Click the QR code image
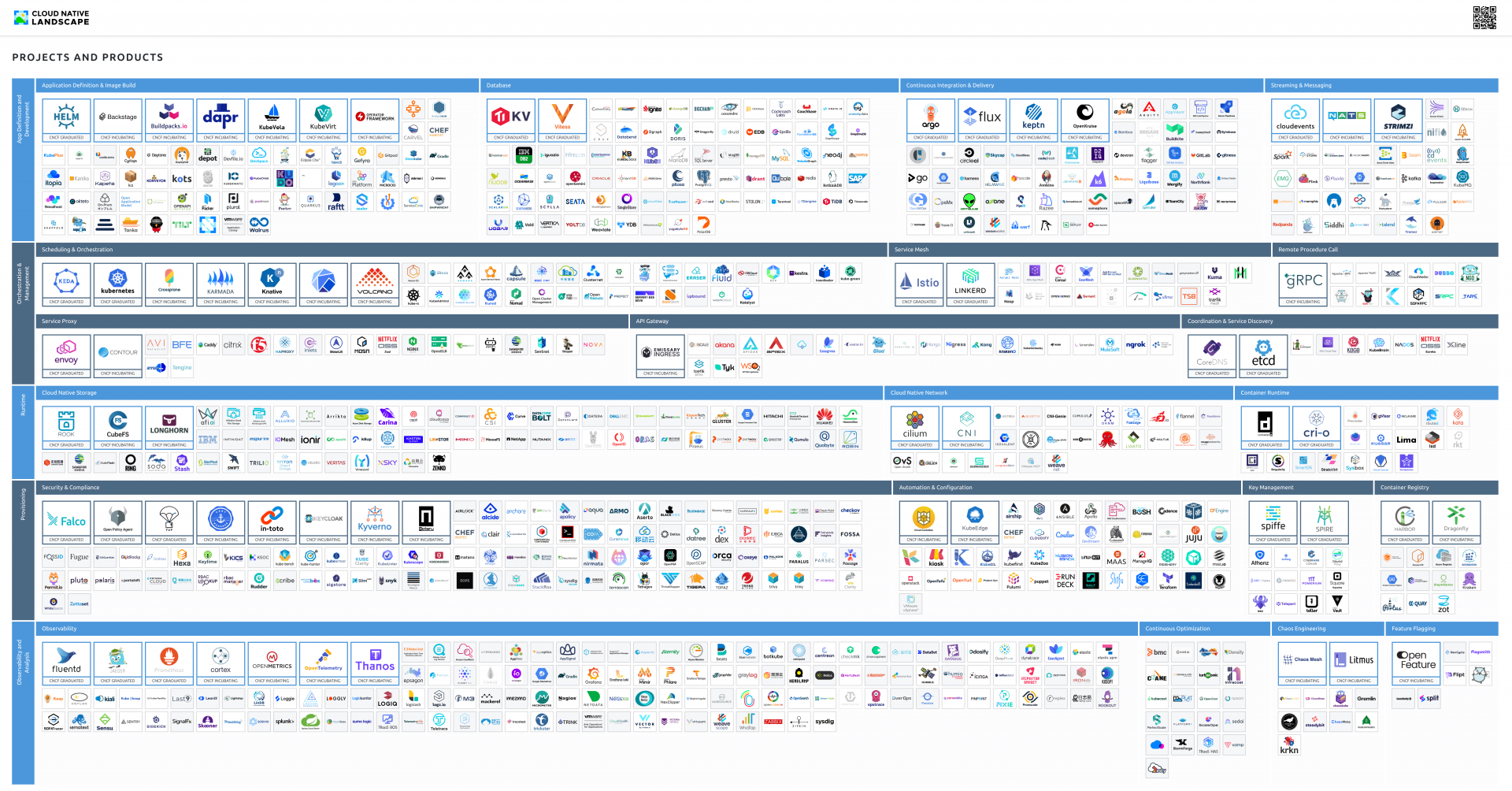Image resolution: width=1512 pixels, height=791 pixels. click(x=1484, y=17)
